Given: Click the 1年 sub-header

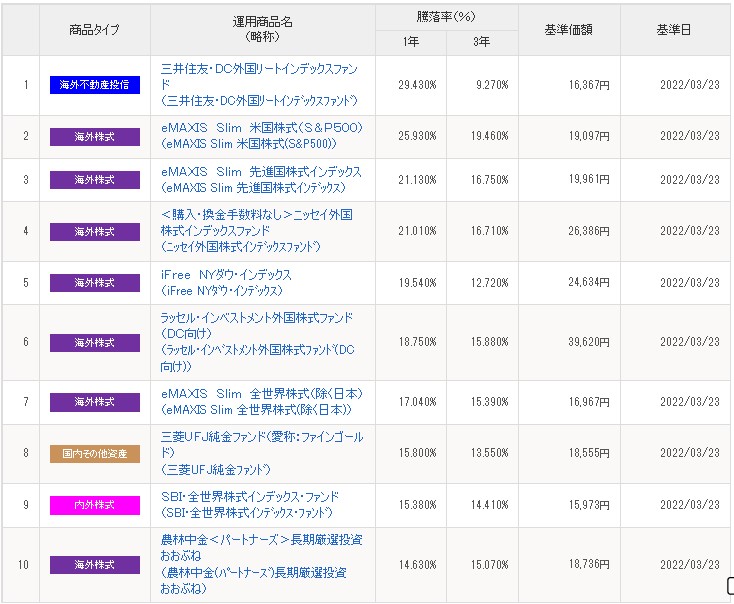Looking at the screenshot, I should click(x=411, y=42).
